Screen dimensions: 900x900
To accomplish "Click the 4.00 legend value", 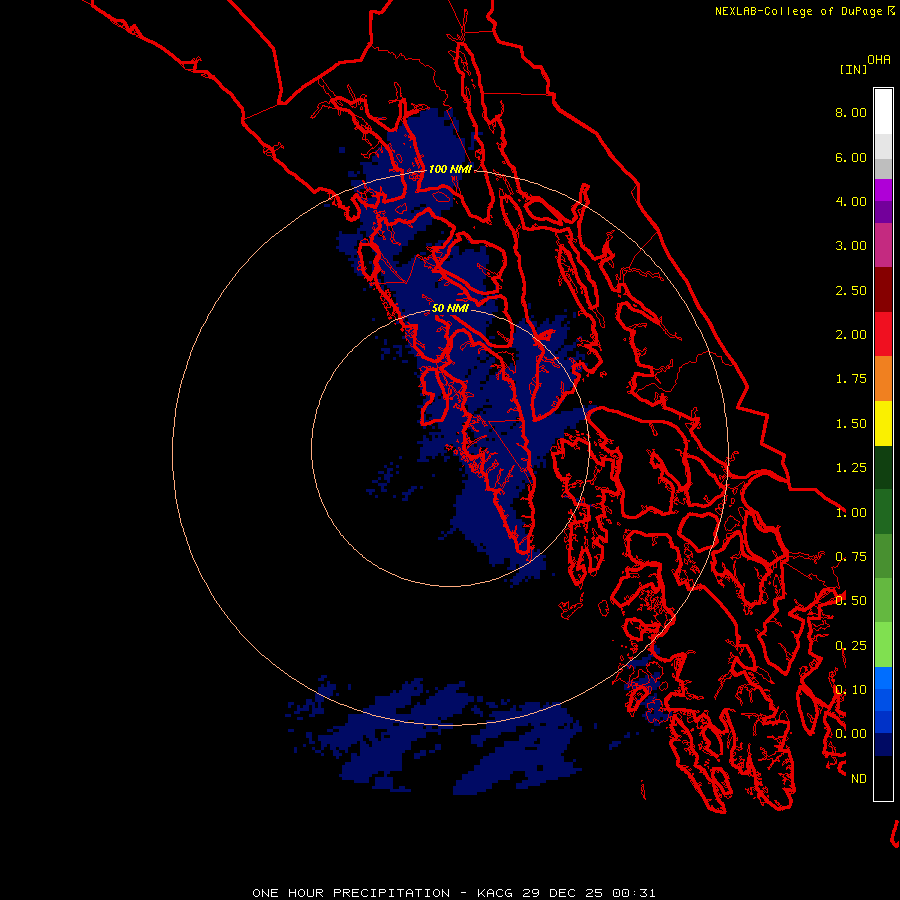I will coord(851,201).
